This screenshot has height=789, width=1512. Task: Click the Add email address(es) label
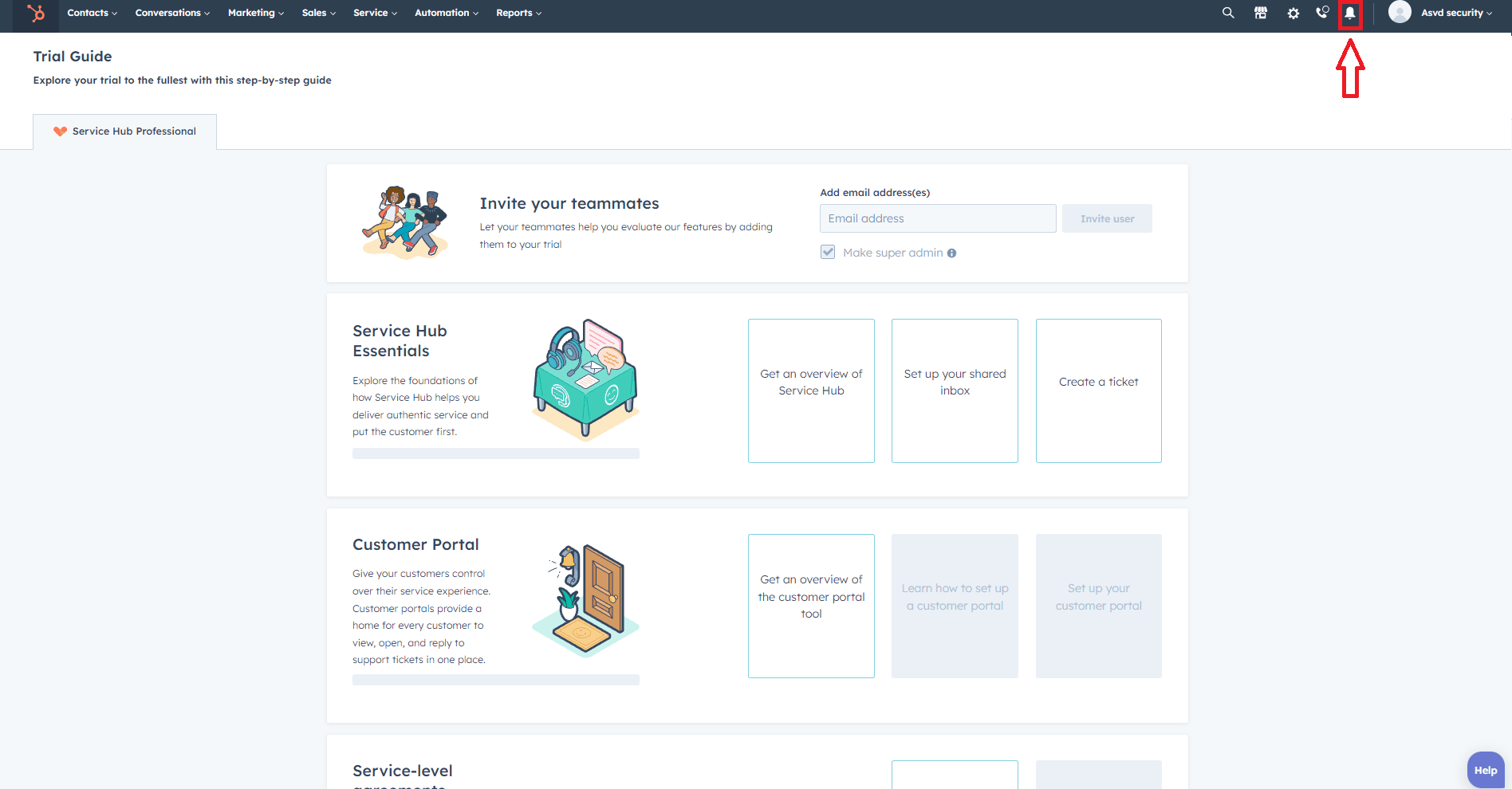875,192
